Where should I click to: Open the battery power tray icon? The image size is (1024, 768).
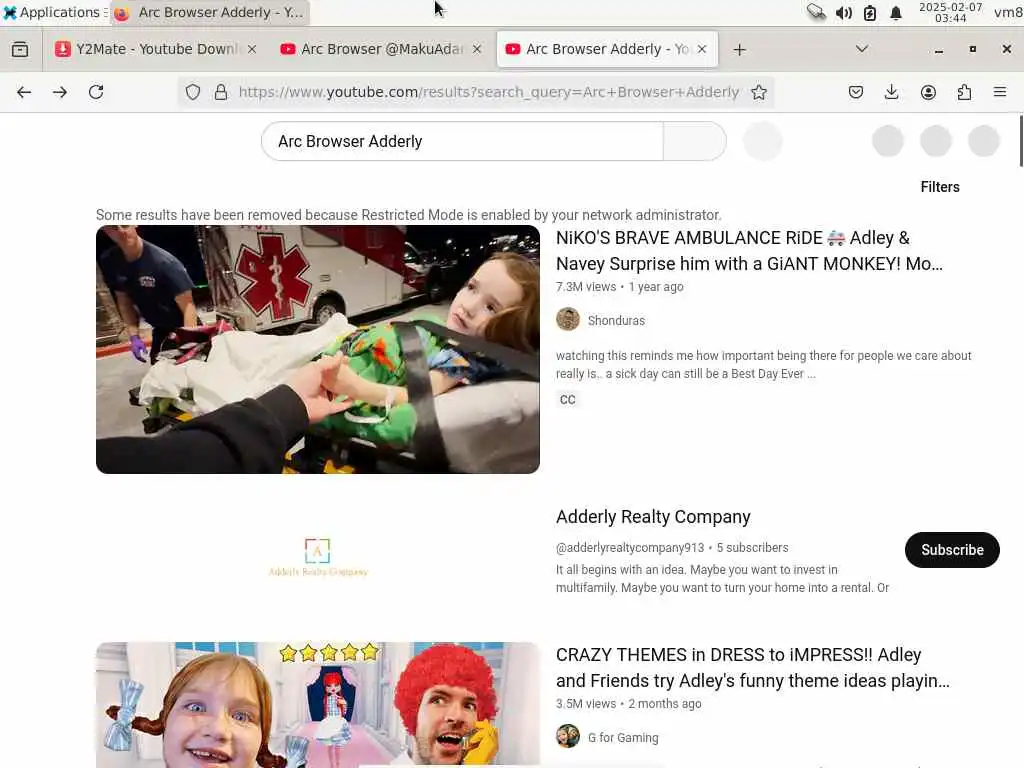coord(870,13)
